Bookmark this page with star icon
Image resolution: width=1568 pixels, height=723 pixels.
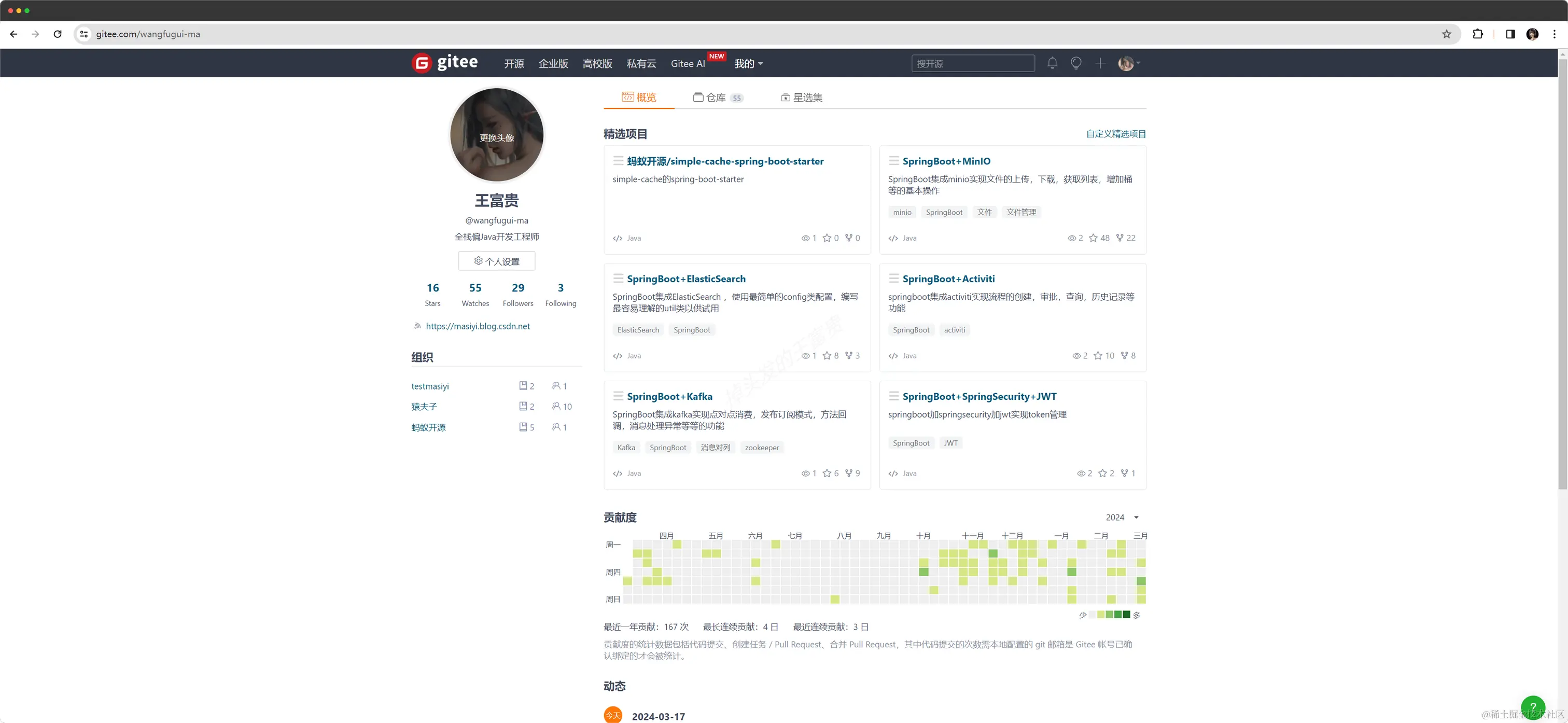(1446, 34)
